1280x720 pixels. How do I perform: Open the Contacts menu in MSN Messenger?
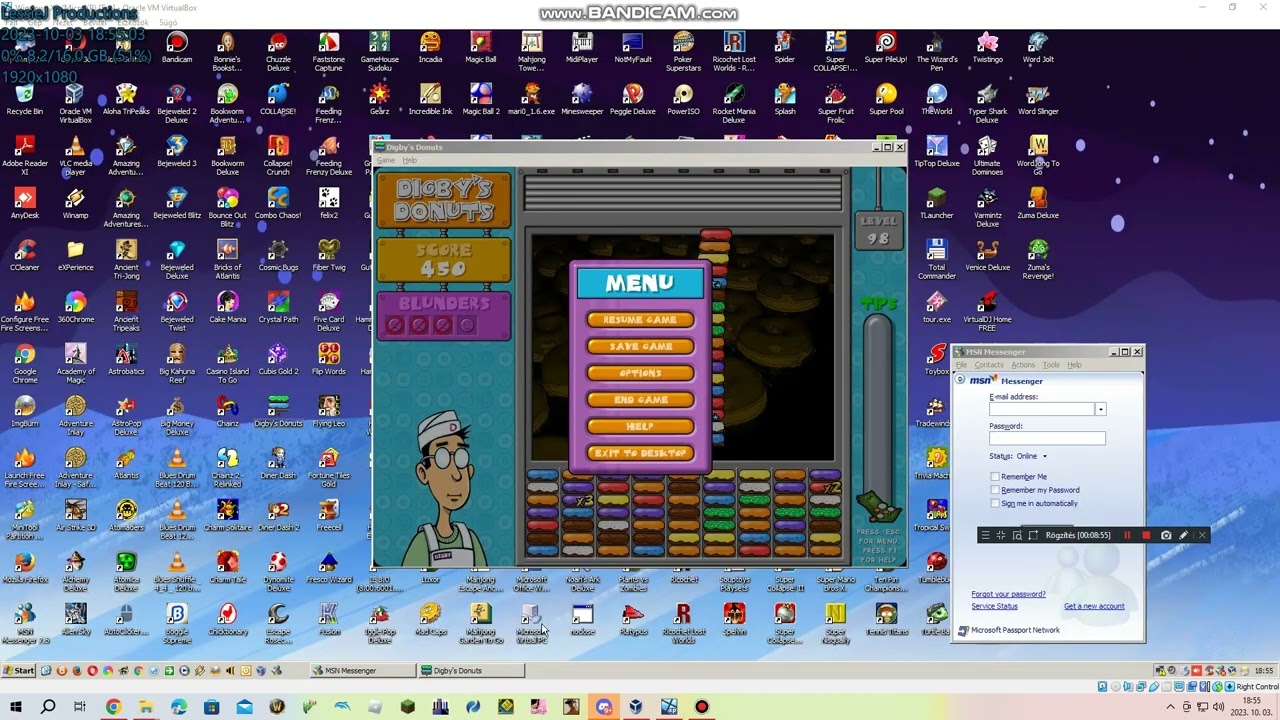[x=989, y=365]
